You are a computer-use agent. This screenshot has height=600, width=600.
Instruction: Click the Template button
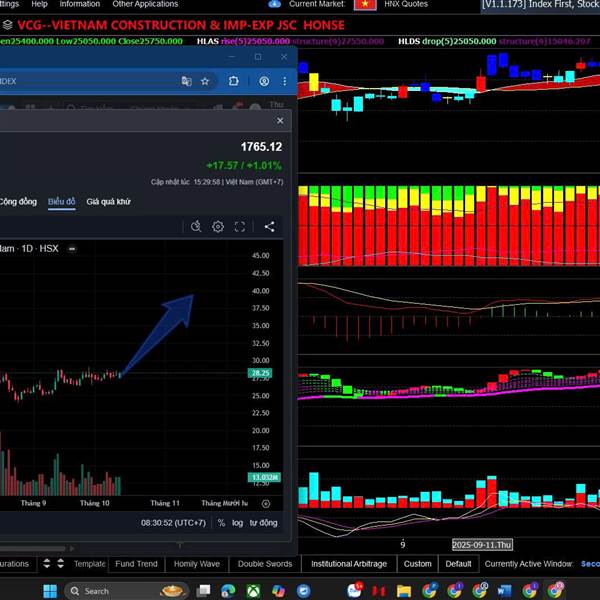tap(90, 564)
